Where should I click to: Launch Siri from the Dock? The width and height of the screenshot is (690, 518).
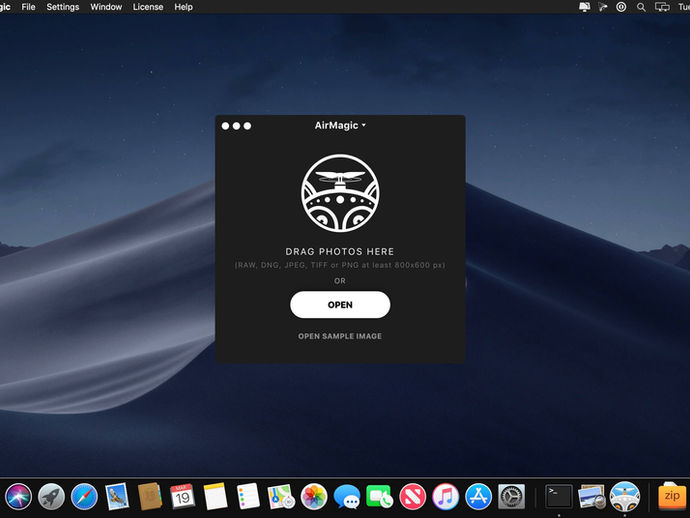(18, 496)
